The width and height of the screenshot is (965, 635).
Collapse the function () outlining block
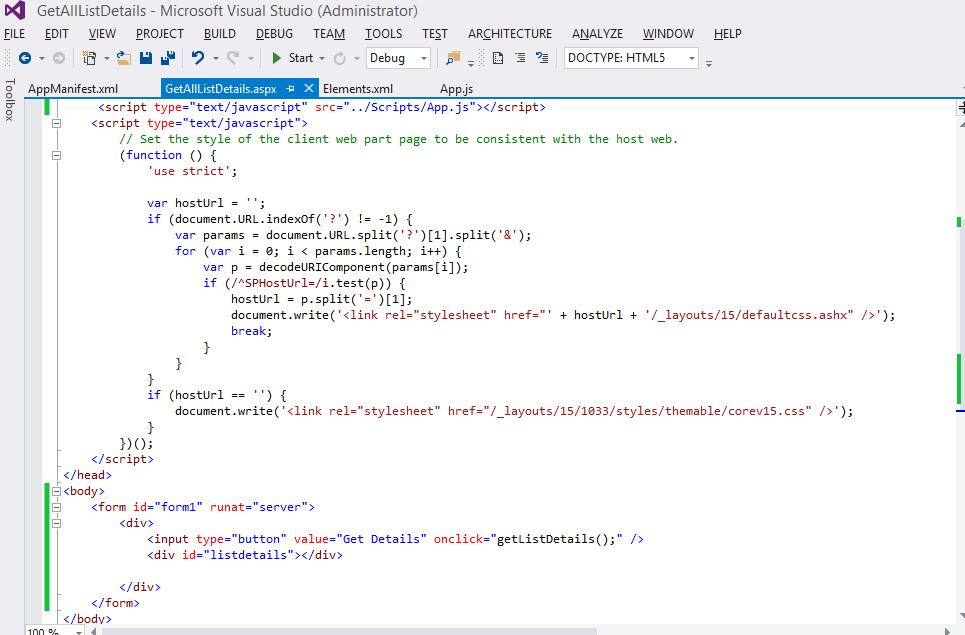pos(57,155)
